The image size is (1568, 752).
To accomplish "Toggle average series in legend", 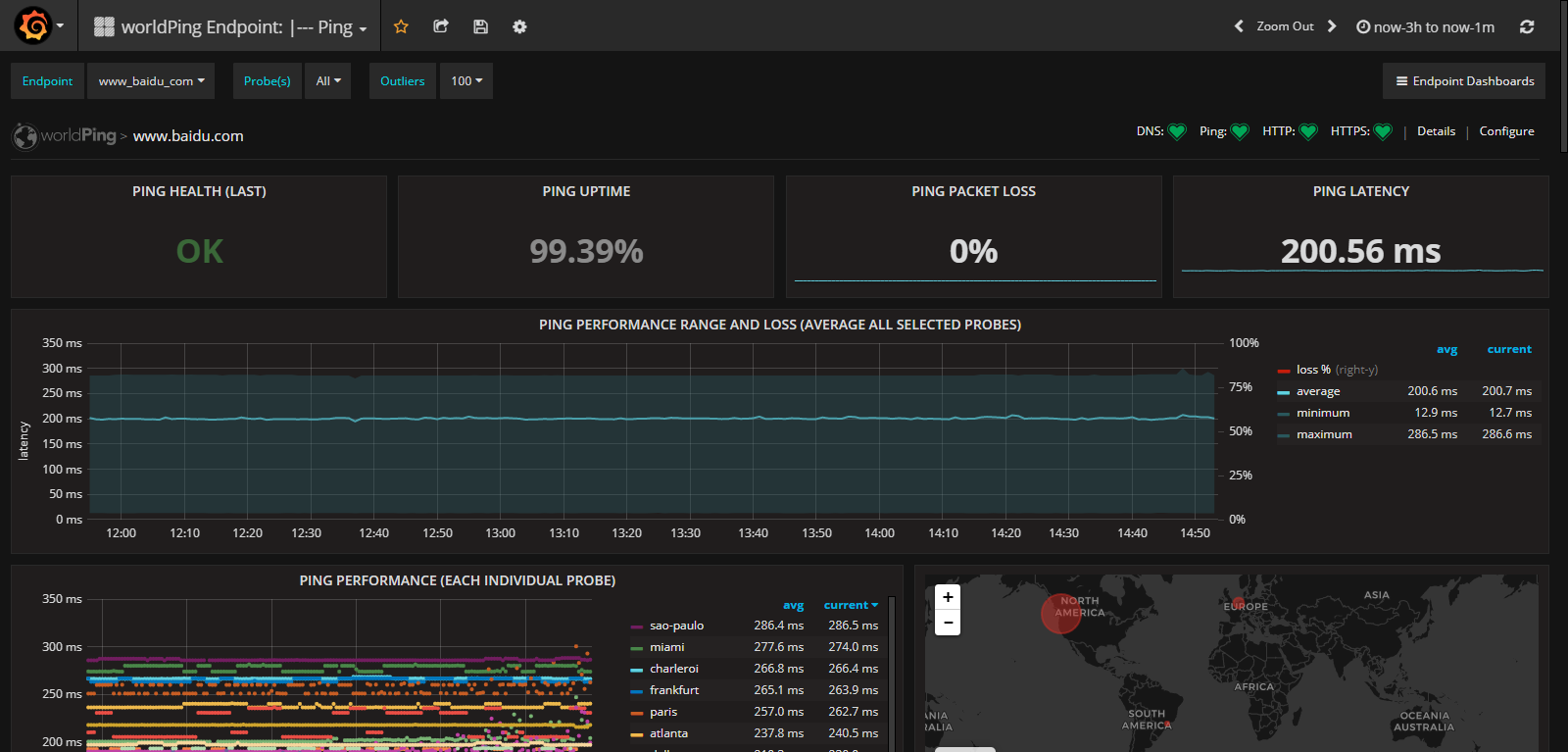I will tap(1318, 391).
